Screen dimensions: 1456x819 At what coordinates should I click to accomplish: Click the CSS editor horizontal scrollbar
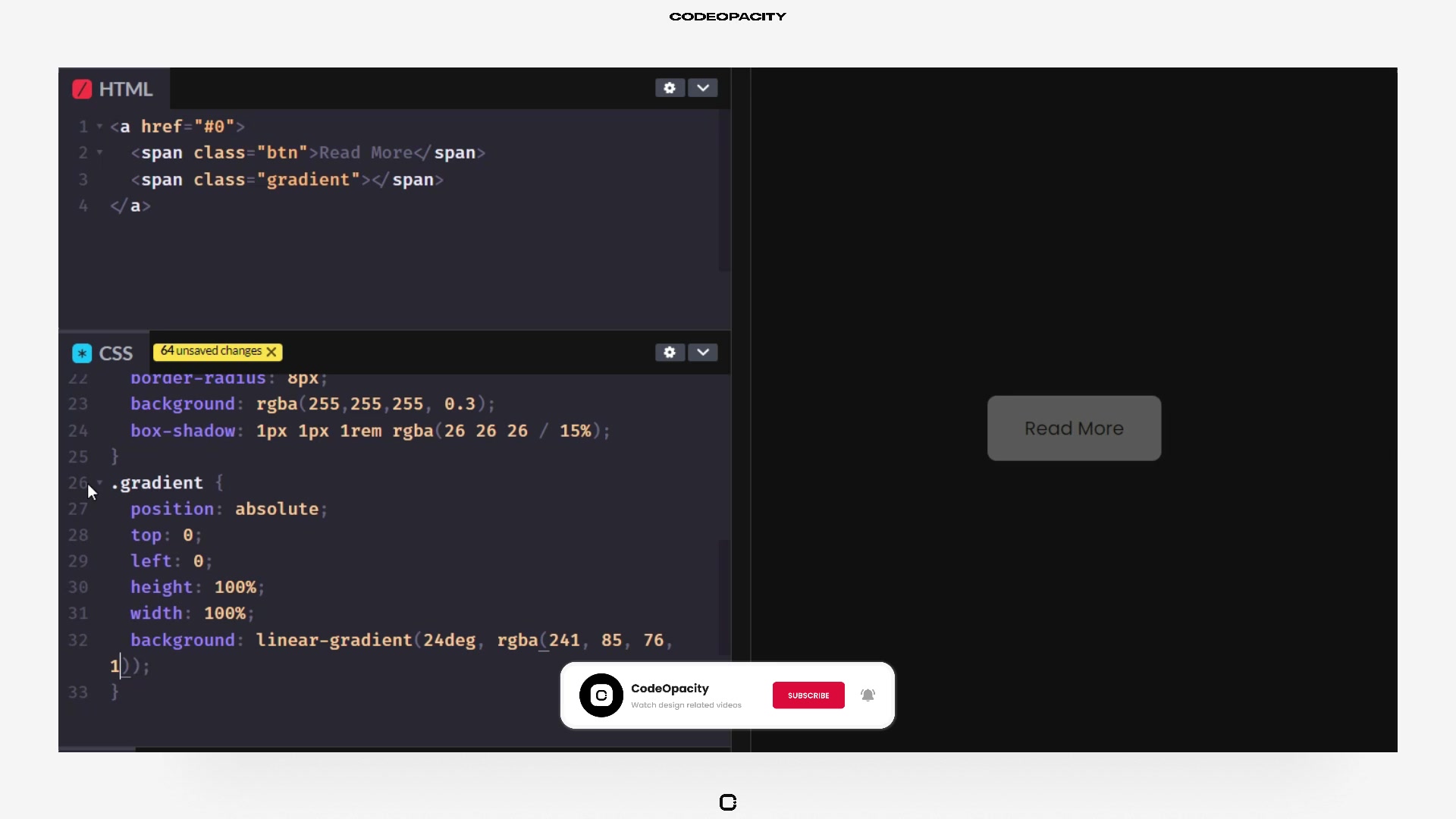coord(97,749)
